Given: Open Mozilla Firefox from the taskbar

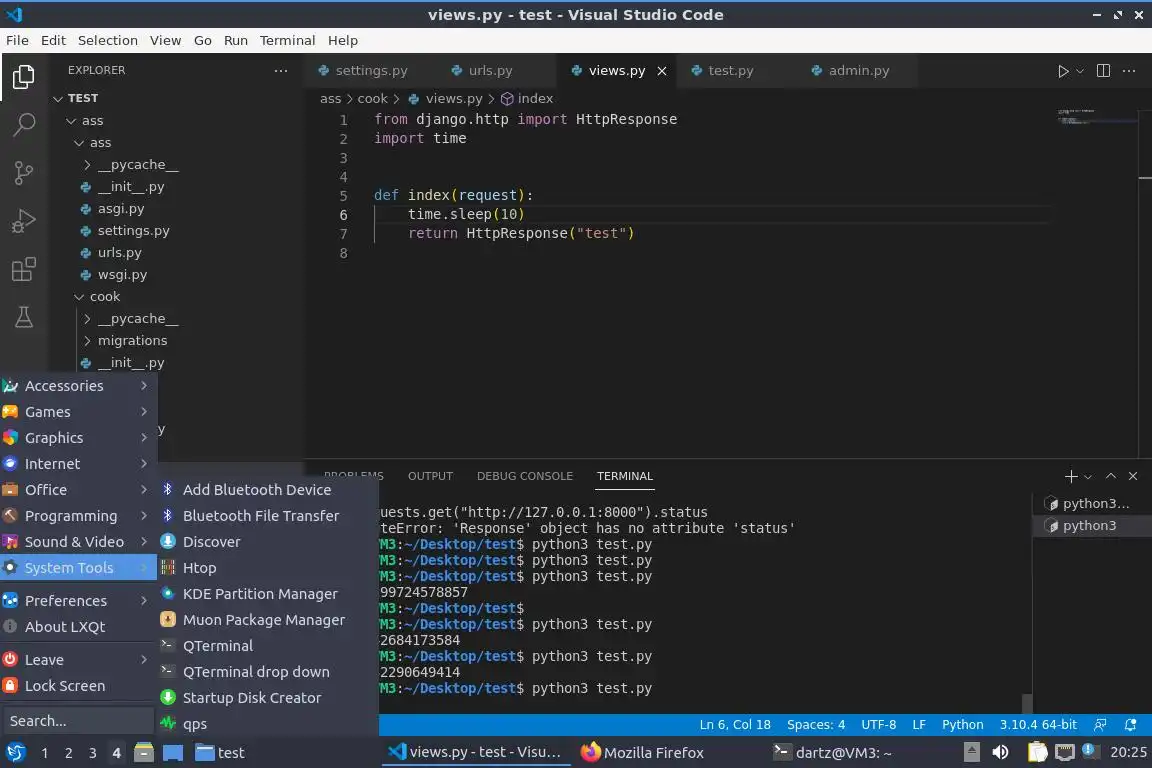Looking at the screenshot, I should tap(642, 753).
